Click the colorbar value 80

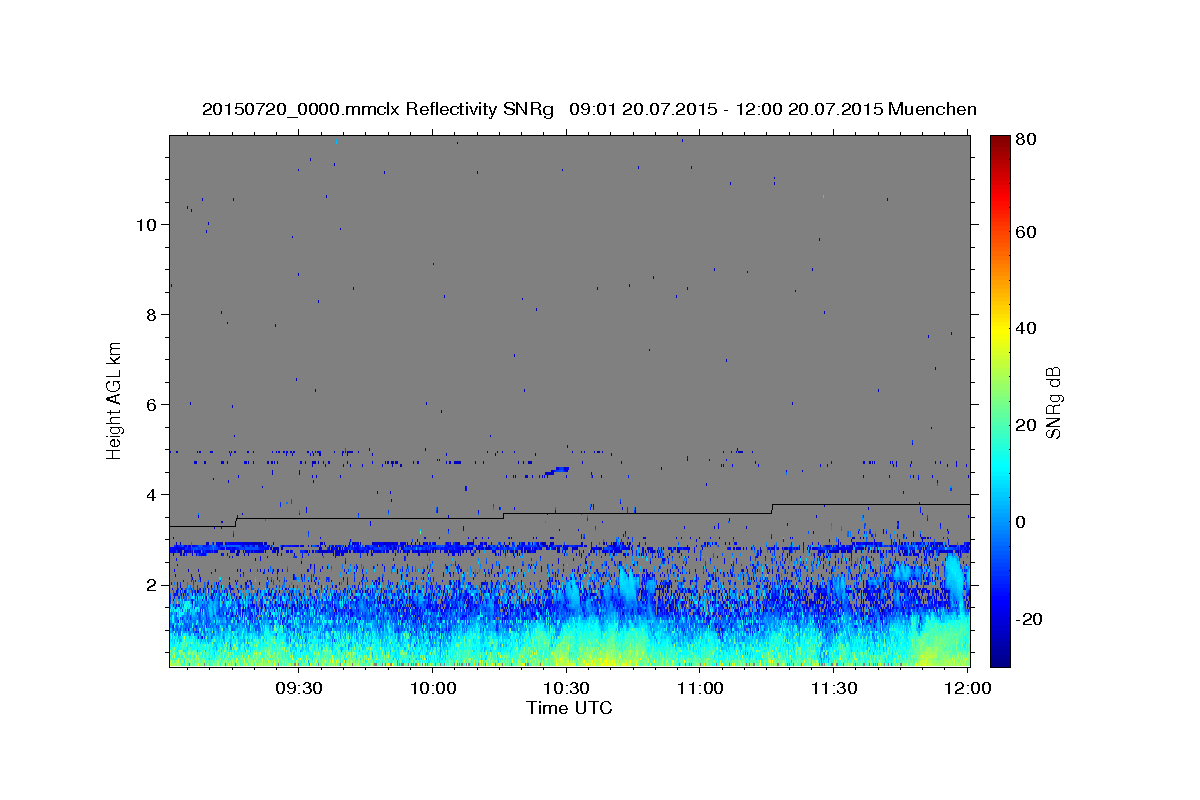tap(1028, 140)
